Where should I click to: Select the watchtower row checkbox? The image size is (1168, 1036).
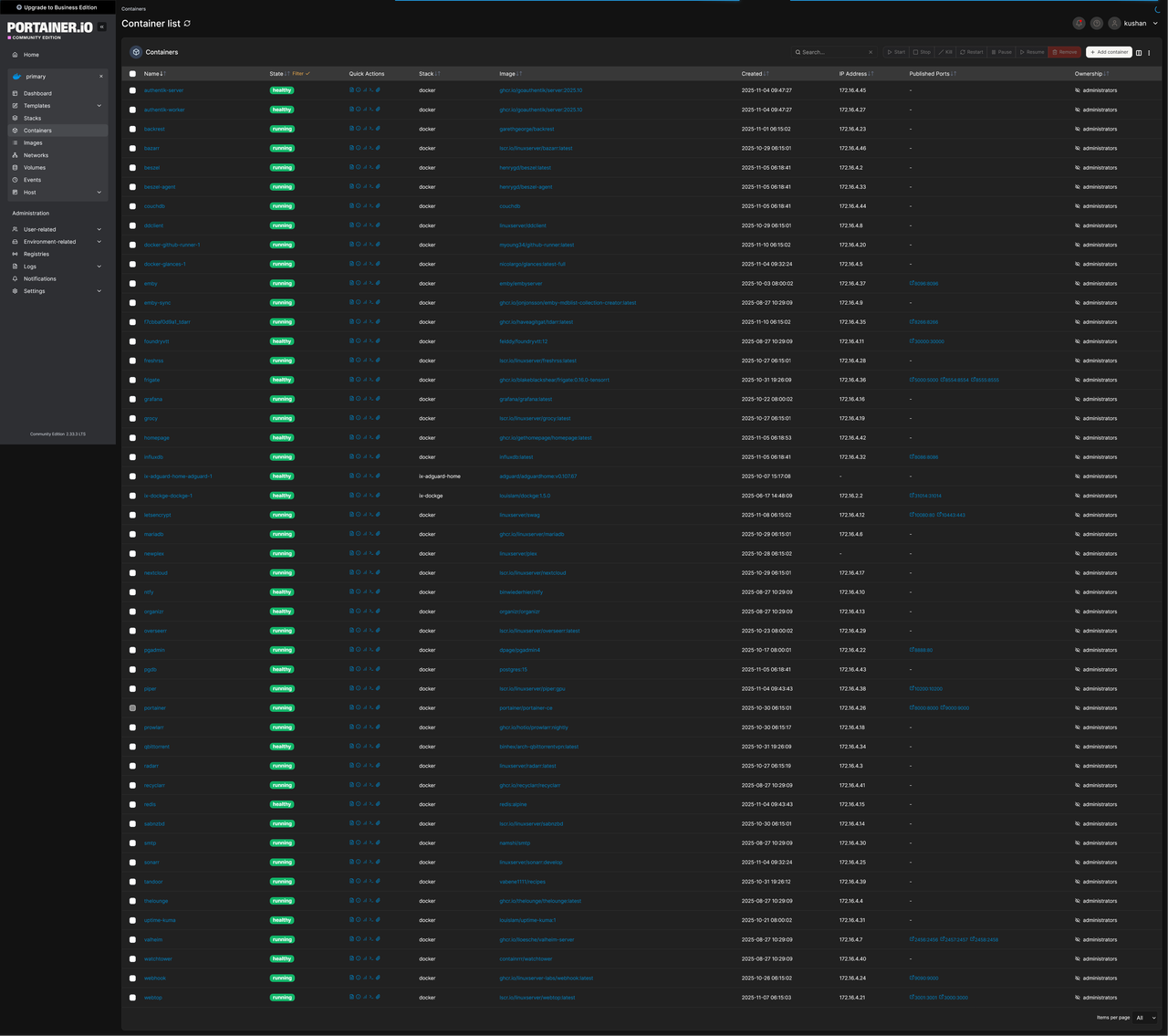(132, 959)
